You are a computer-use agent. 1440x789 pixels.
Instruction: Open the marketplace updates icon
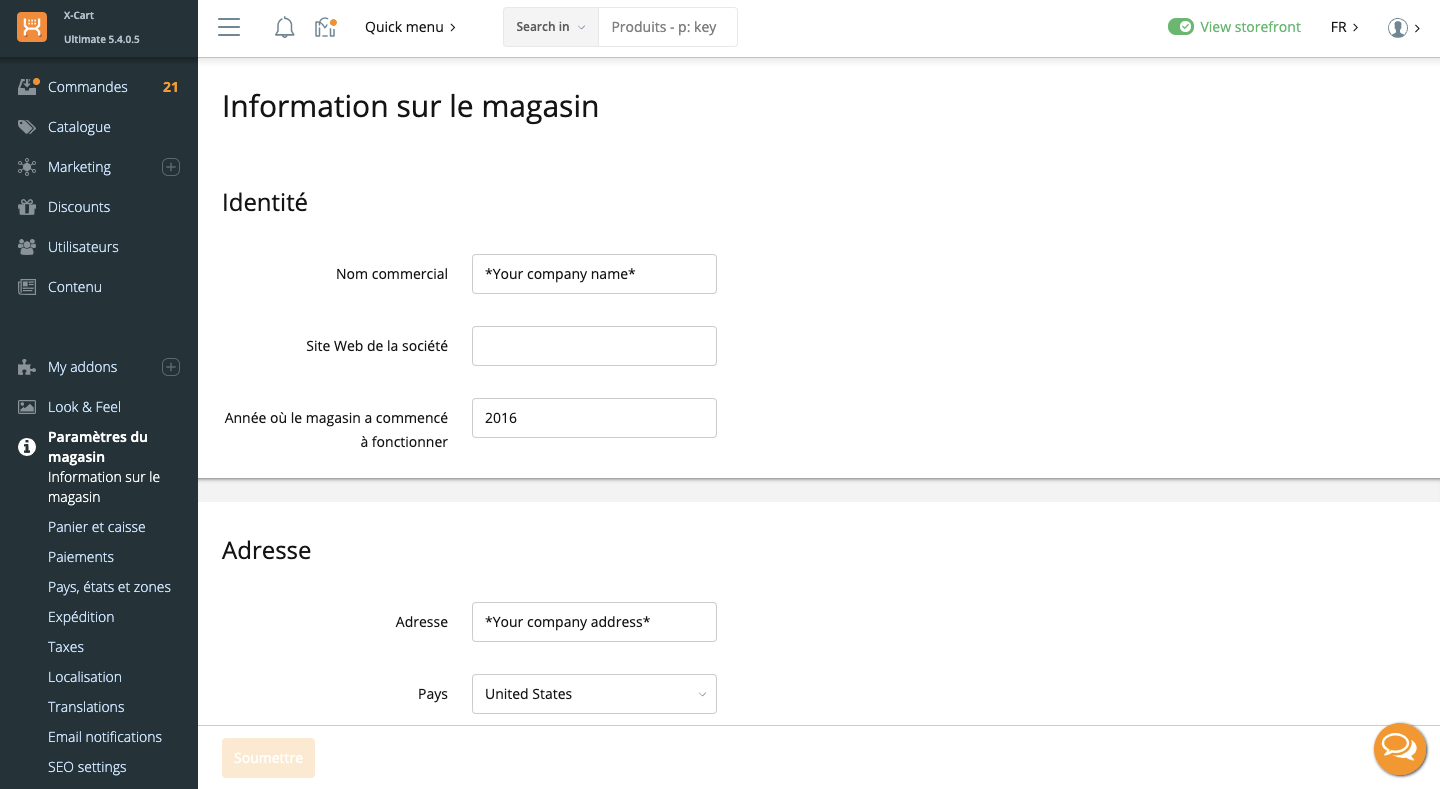click(325, 27)
